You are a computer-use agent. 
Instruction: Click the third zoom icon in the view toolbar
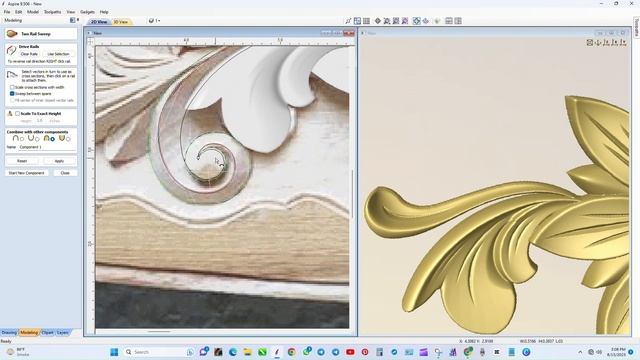pos(396,21)
